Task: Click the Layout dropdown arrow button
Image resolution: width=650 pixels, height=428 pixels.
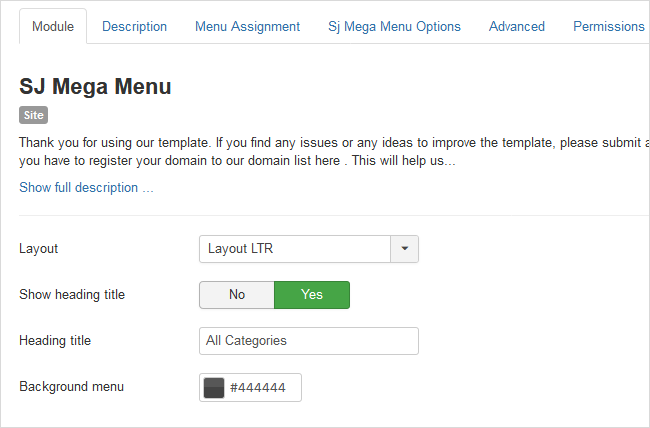Action: [404, 248]
